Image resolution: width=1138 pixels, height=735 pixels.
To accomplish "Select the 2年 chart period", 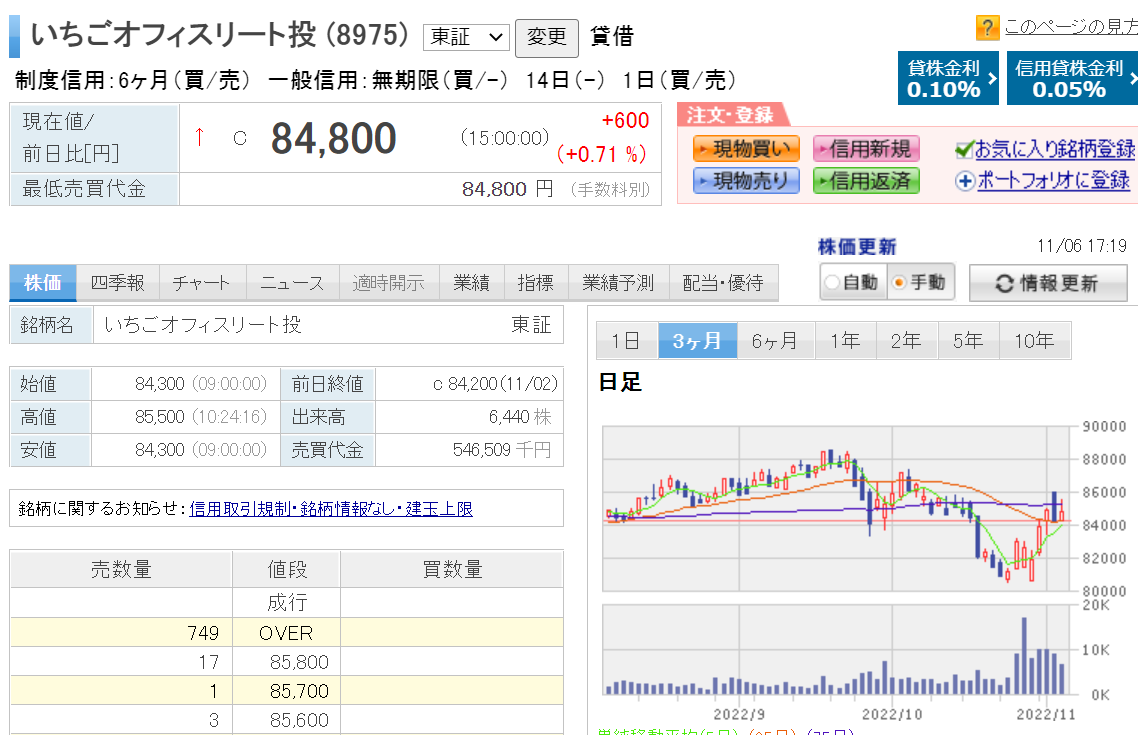I will coord(907,341).
